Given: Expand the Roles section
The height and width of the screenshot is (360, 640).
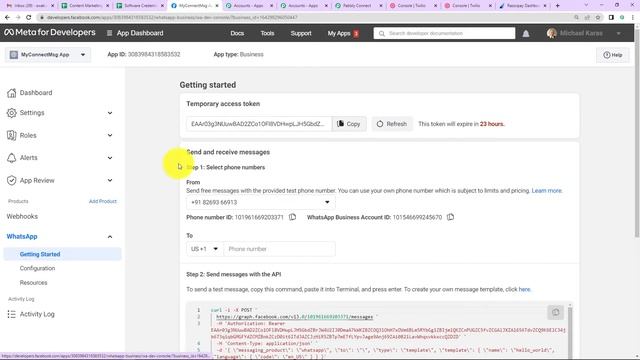Looking at the screenshot, I should pos(110,135).
